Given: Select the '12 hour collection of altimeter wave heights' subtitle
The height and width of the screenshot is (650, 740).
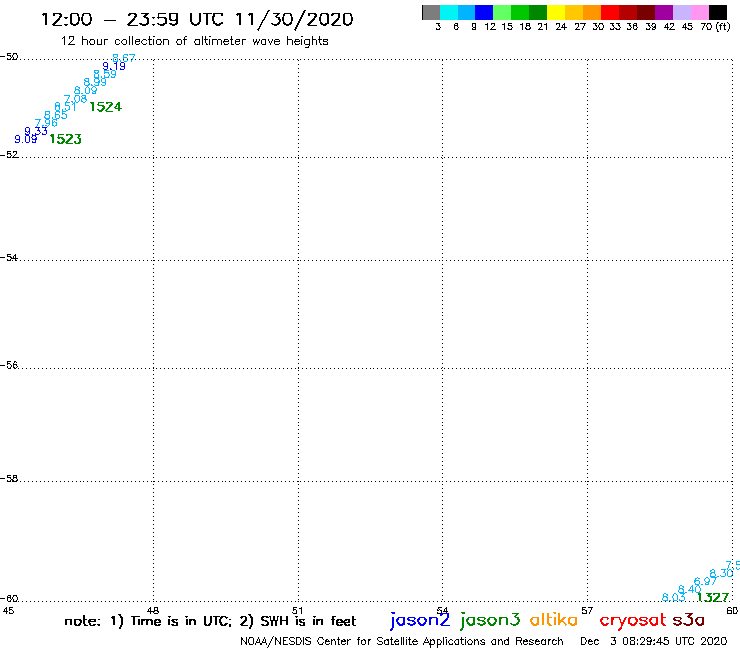Looking at the screenshot, I should click(194, 41).
